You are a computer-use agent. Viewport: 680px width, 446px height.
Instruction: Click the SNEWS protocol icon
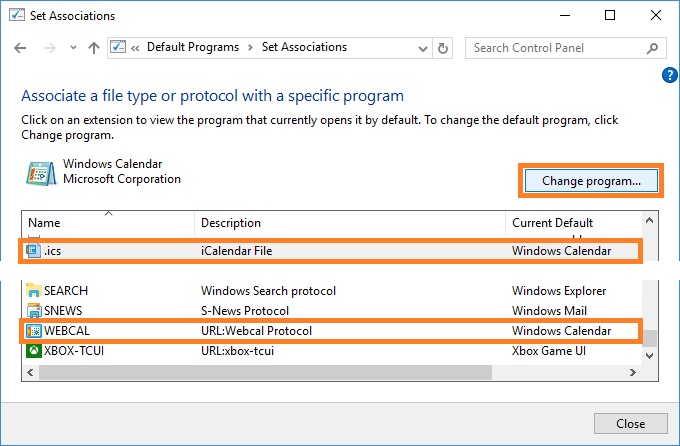pyautogui.click(x=33, y=311)
